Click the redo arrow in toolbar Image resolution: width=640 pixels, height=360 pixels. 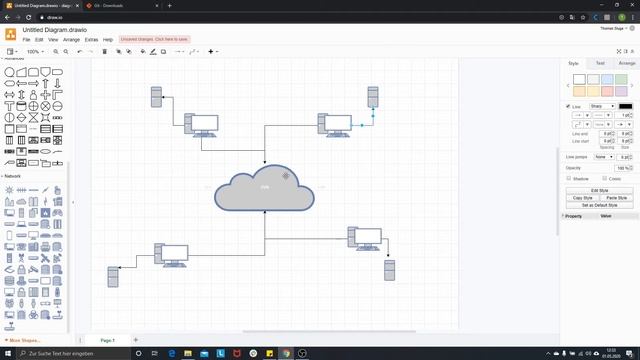click(91, 52)
